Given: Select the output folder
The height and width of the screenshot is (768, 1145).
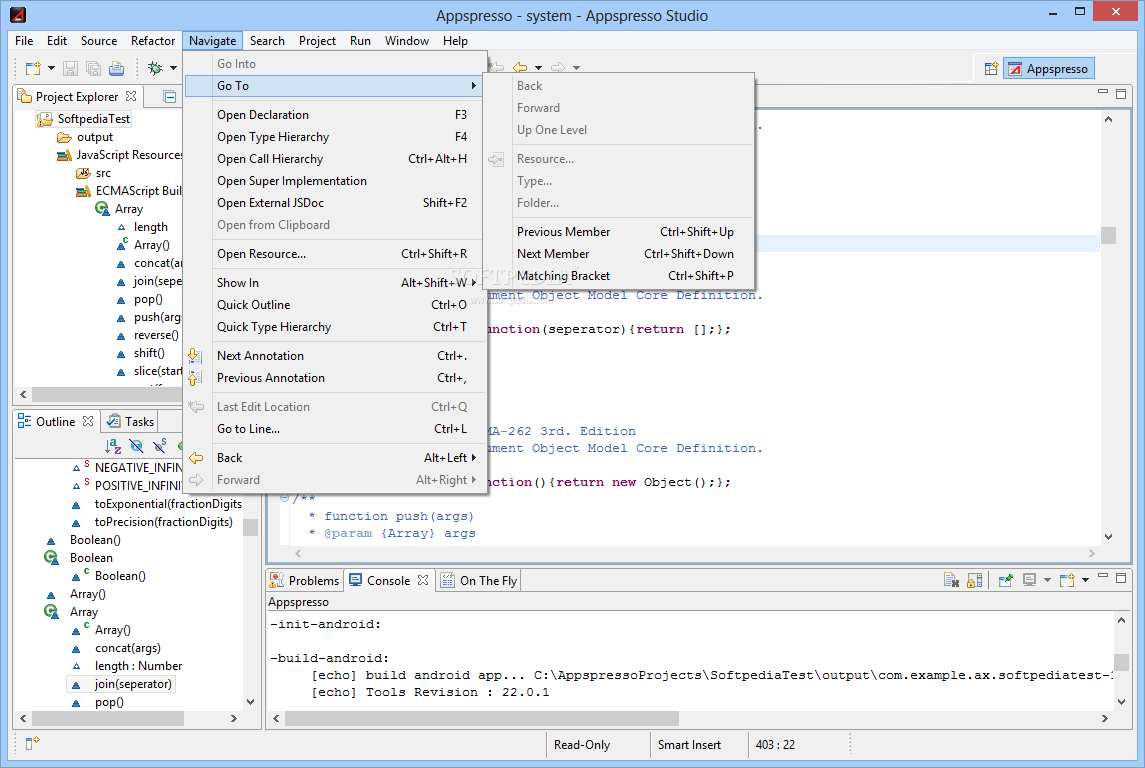Looking at the screenshot, I should (95, 137).
